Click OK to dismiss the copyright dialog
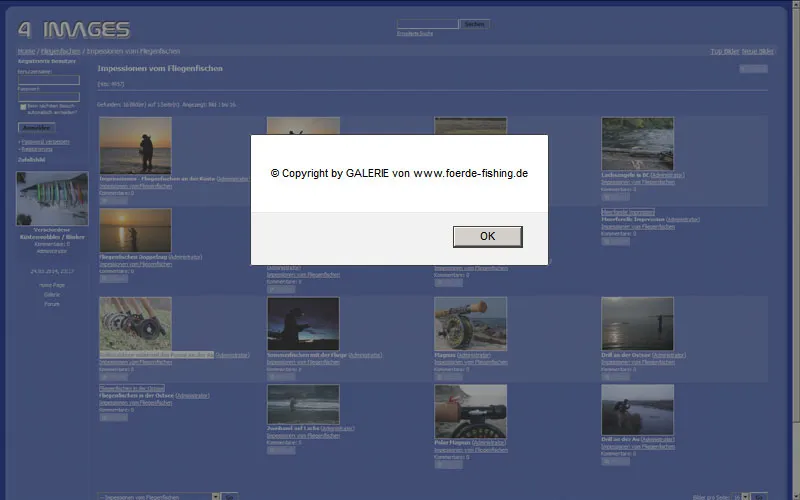The height and width of the screenshot is (500, 800). click(x=487, y=236)
